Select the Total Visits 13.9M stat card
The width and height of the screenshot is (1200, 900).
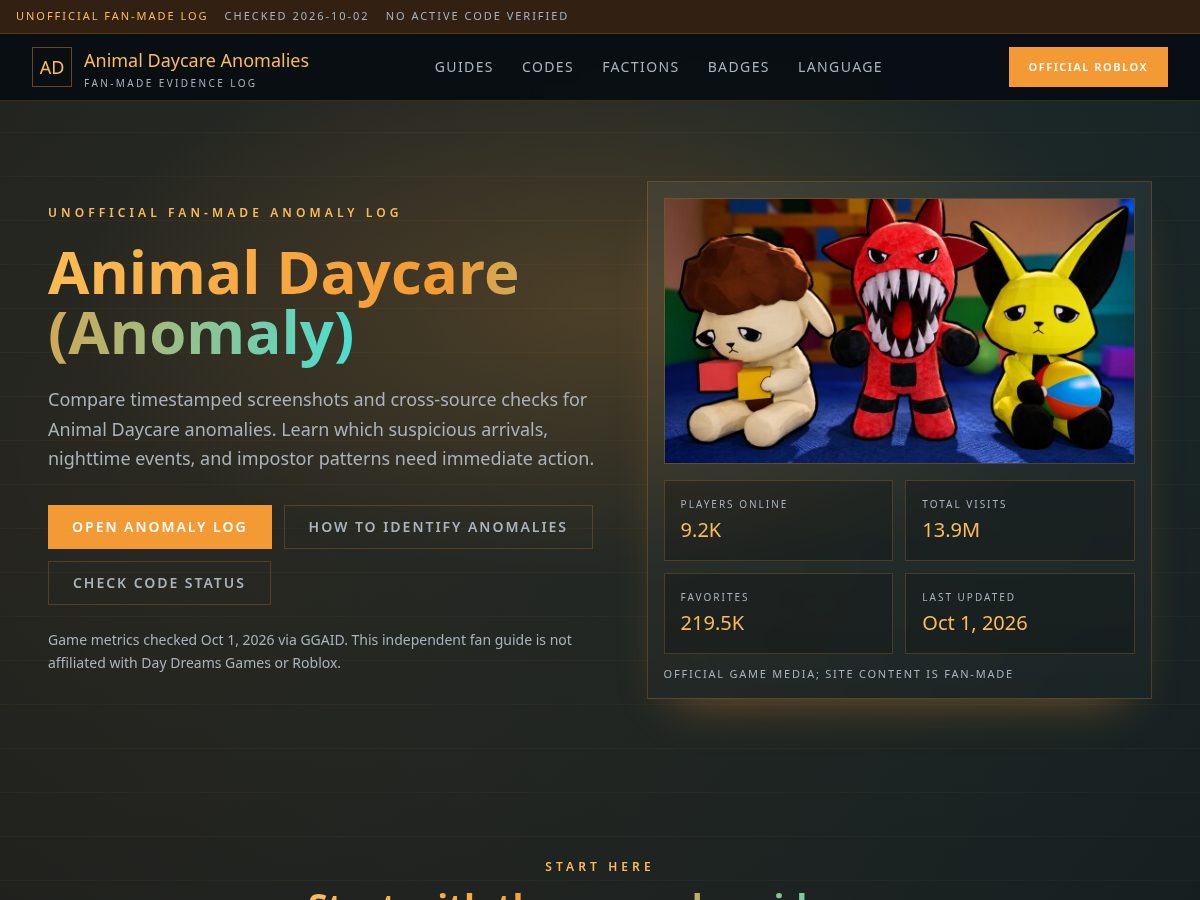tap(1020, 520)
